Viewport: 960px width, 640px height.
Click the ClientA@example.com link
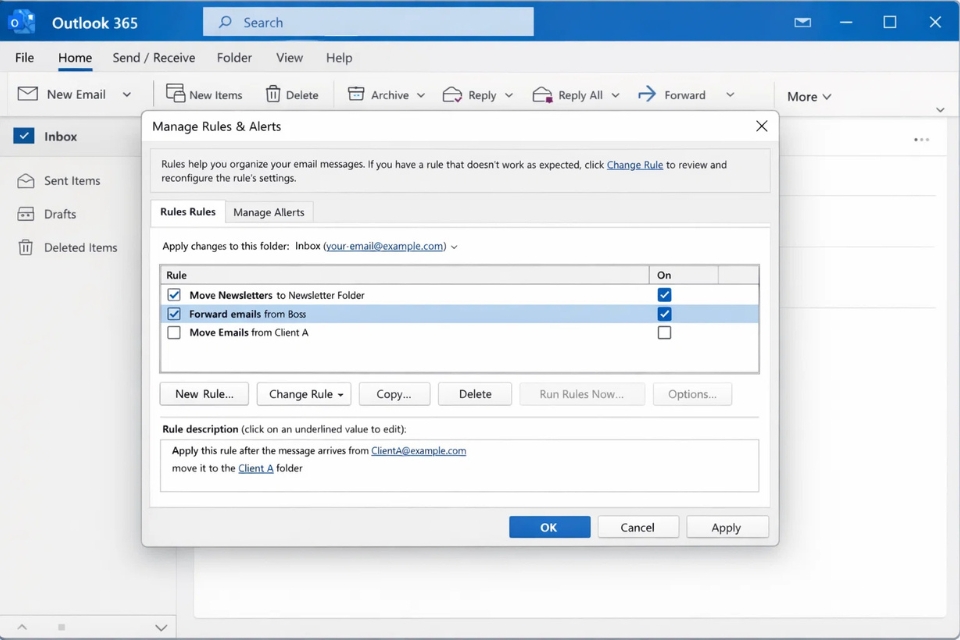(419, 450)
